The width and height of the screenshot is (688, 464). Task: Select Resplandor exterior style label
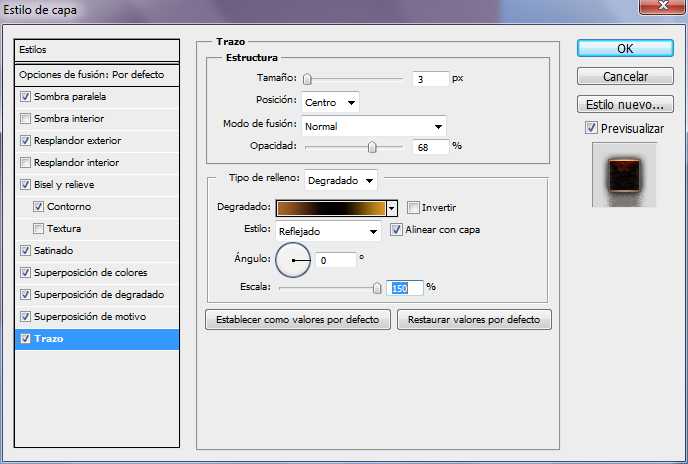click(x=78, y=140)
